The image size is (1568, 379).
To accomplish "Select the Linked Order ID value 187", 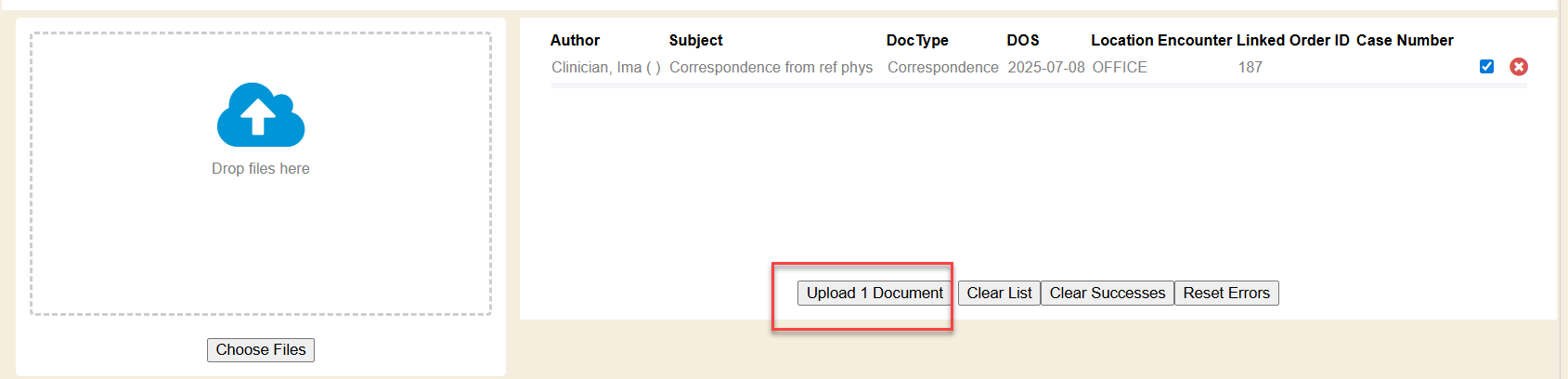I will [1251, 68].
